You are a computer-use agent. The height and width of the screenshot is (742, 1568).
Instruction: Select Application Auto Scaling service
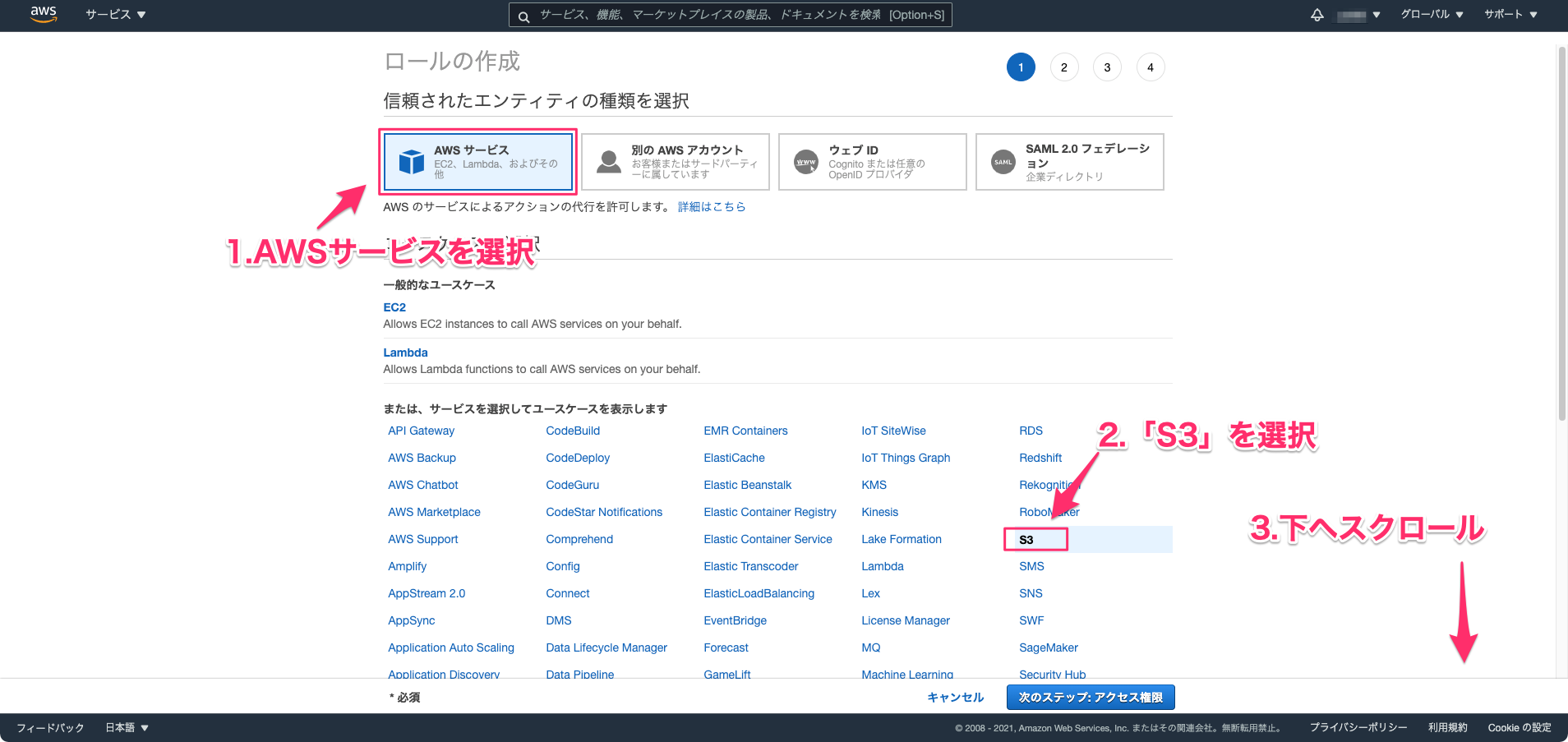(x=451, y=648)
